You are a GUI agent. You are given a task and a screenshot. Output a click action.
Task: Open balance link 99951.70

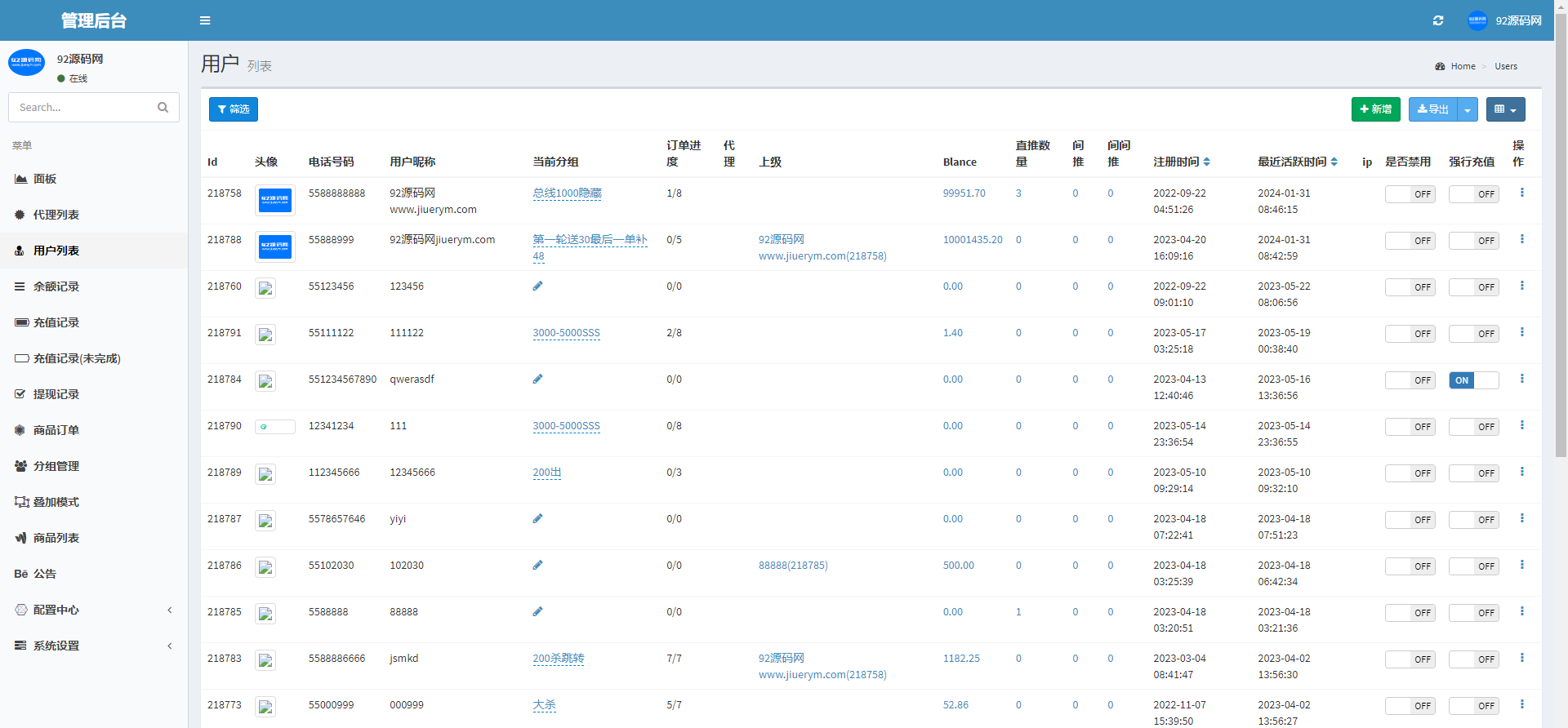[x=964, y=193]
